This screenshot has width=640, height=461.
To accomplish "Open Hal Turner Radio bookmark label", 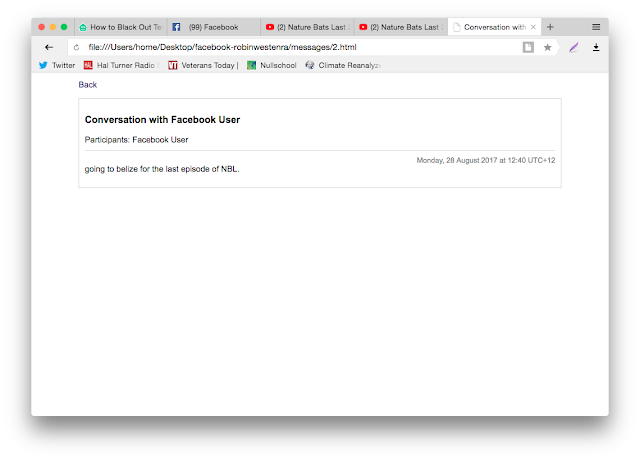I will [128, 65].
